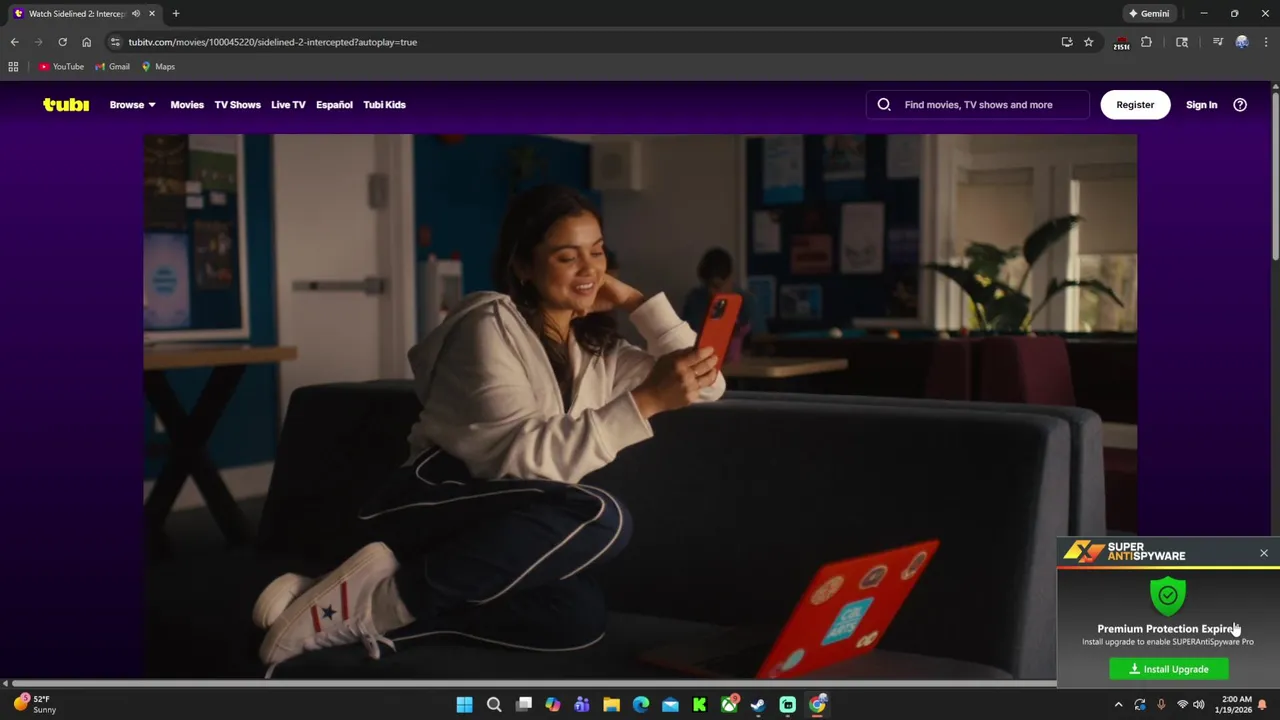Click the sync icon in system tray
The width and height of the screenshot is (1280, 720).
pyautogui.click(x=1140, y=705)
